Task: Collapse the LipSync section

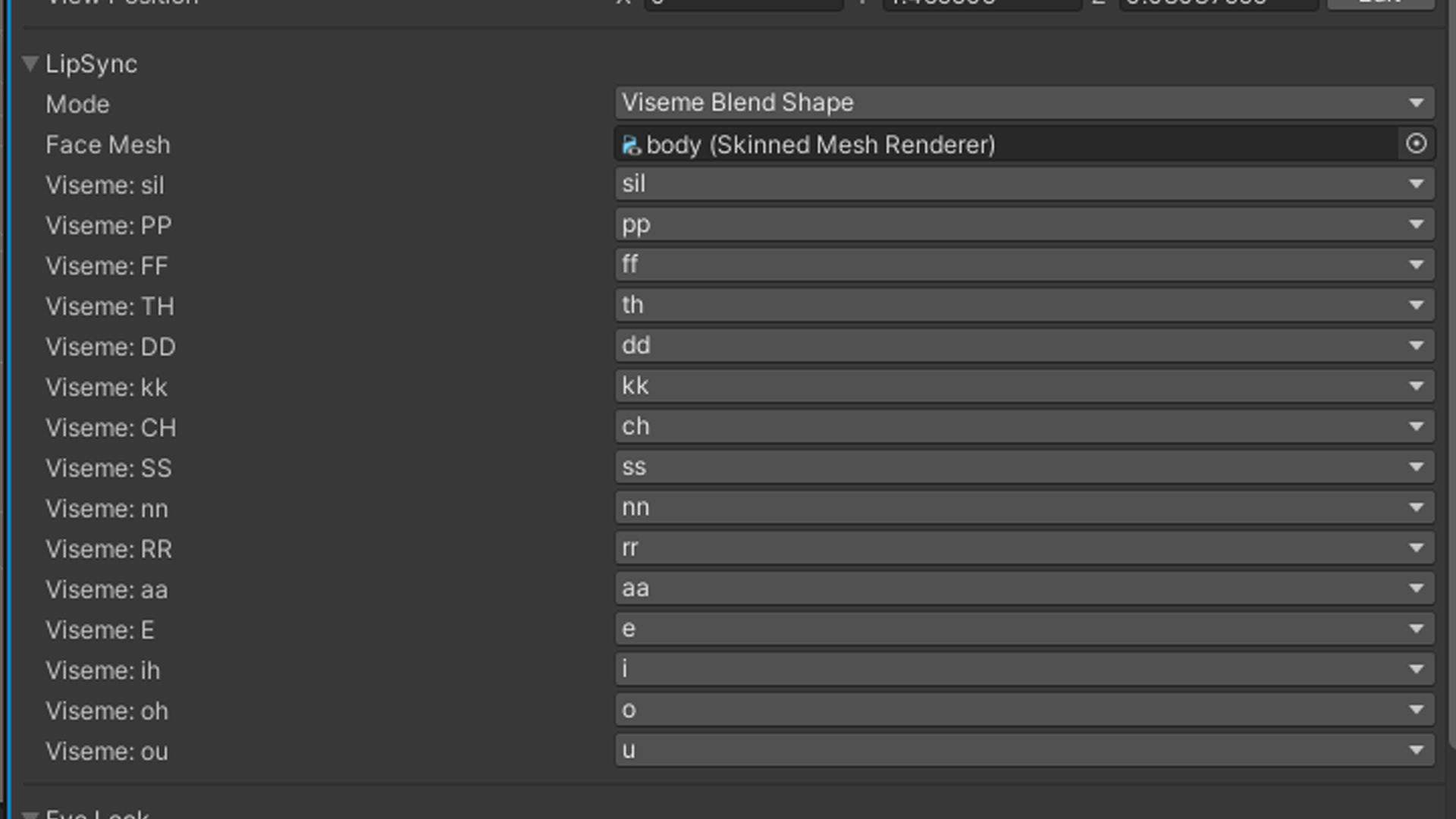Action: tap(30, 64)
